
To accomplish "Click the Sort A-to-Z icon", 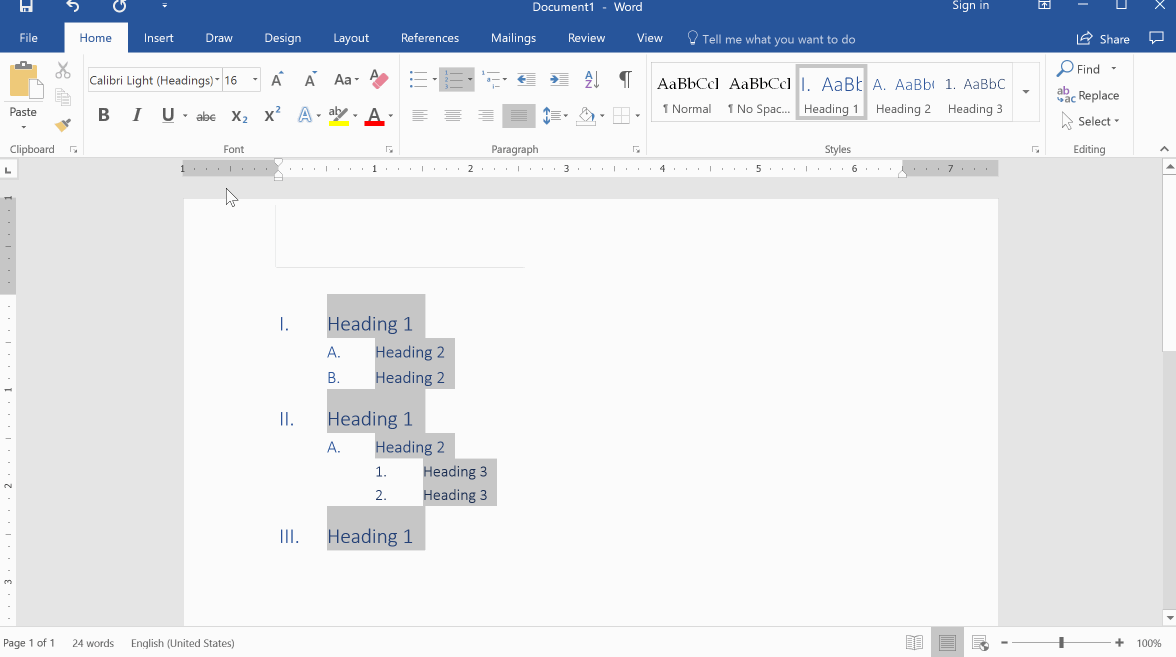I will tap(592, 80).
